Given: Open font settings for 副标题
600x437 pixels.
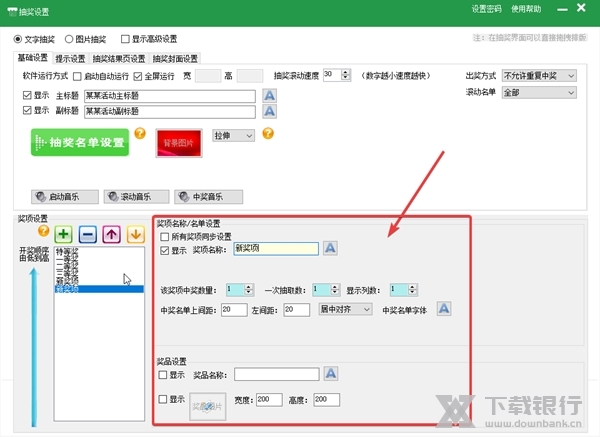Looking at the screenshot, I should 269,111.
